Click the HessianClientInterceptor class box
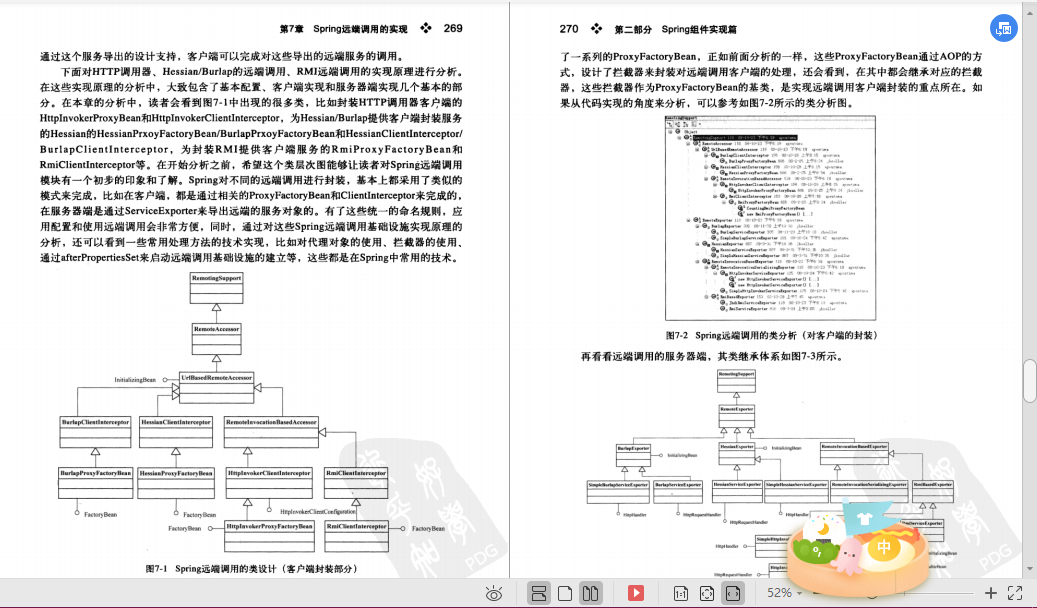Viewport: 1037px width, 608px height. [x=176, y=432]
